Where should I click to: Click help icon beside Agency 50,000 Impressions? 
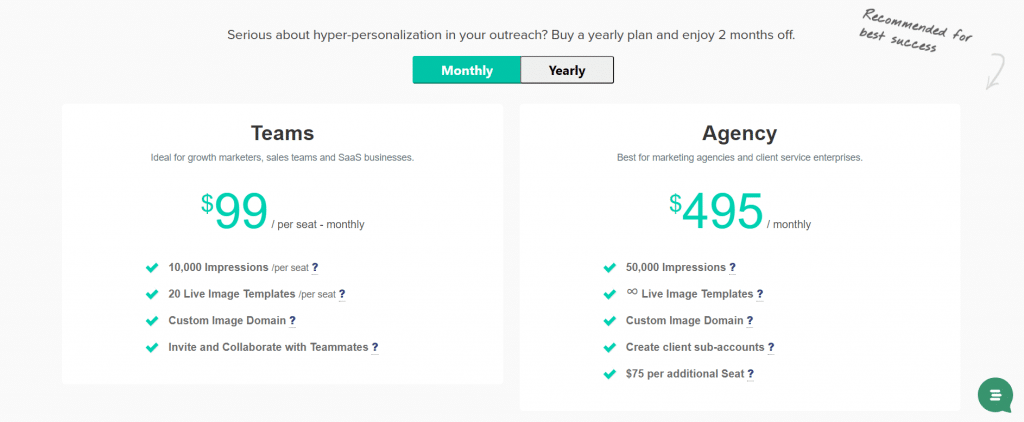coord(733,267)
